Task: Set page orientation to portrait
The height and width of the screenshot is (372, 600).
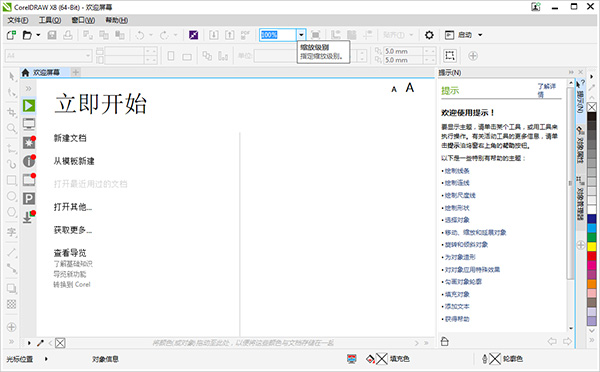Action: coord(171,56)
